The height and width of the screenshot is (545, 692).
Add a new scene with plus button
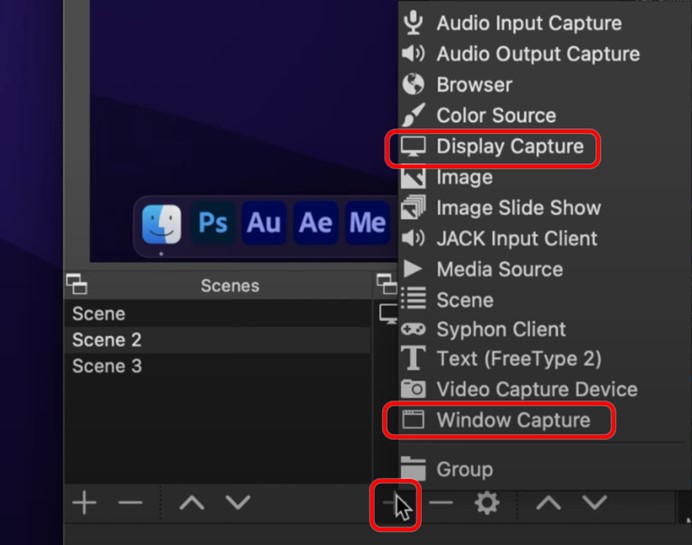point(84,502)
